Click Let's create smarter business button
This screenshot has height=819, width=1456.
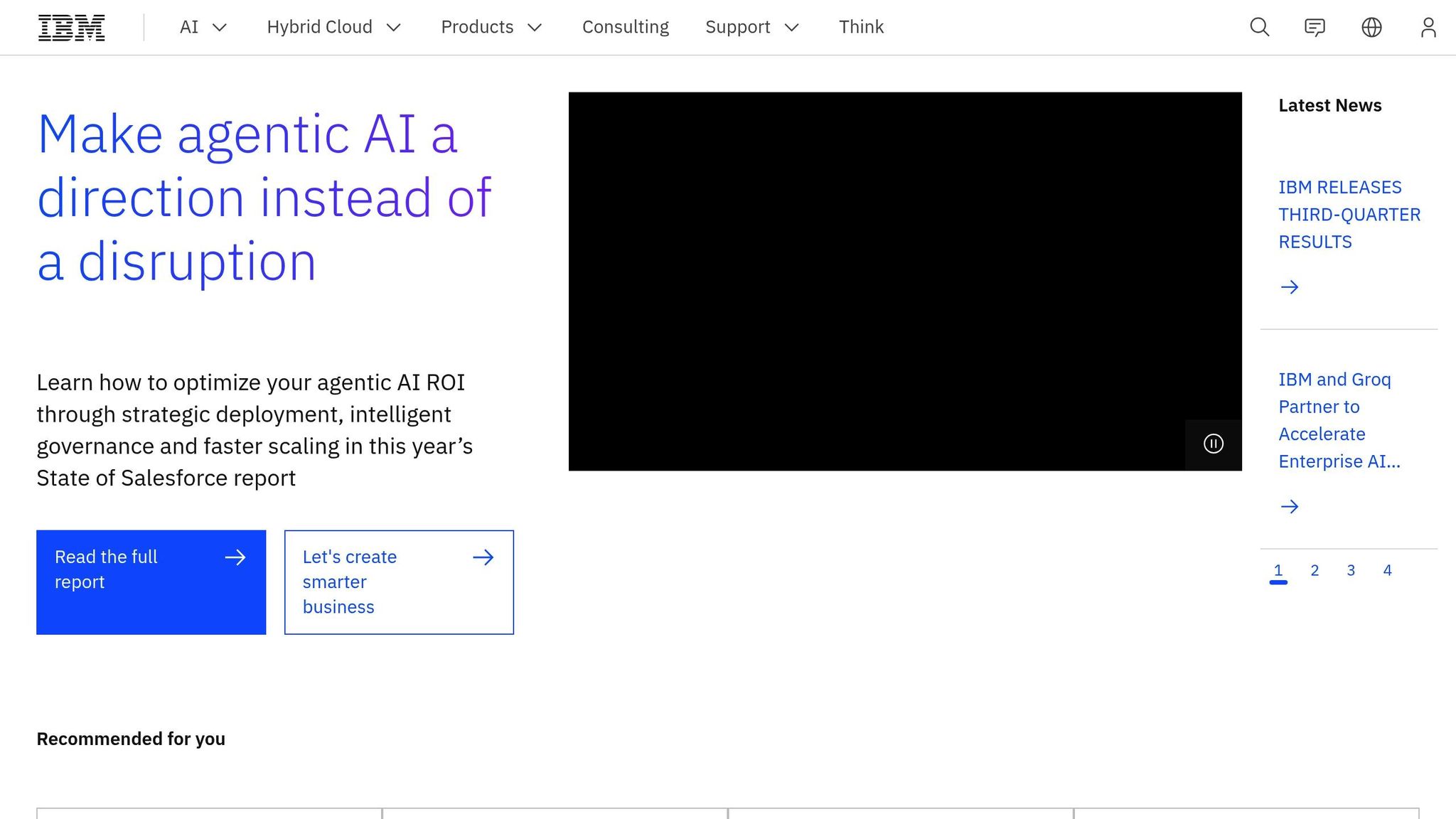pyautogui.click(x=399, y=582)
